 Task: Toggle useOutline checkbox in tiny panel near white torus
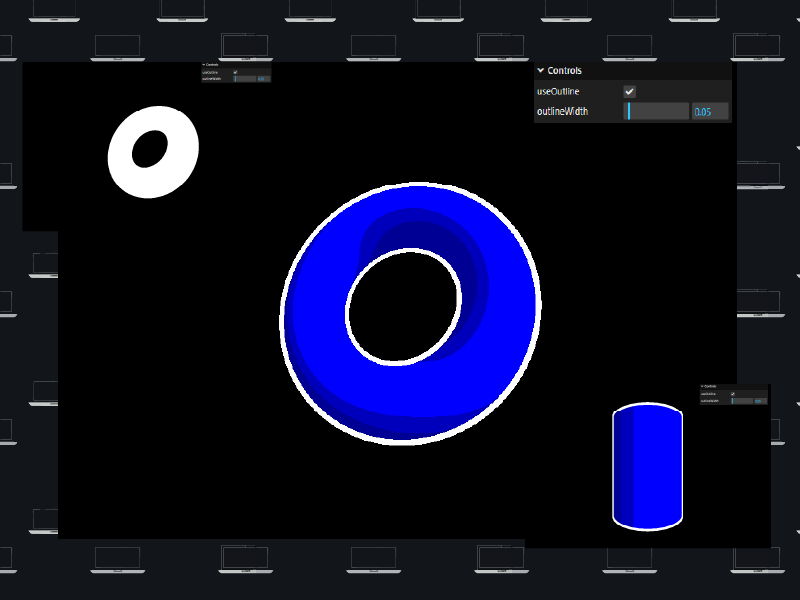[x=235, y=72]
